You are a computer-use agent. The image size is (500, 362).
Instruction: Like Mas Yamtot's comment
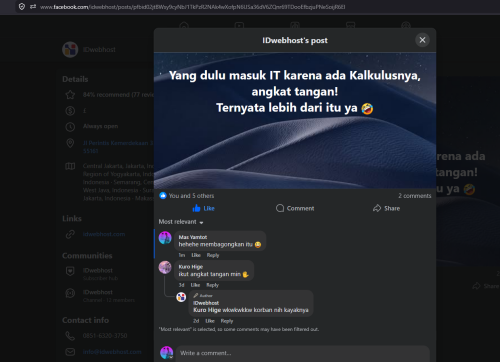196,255
